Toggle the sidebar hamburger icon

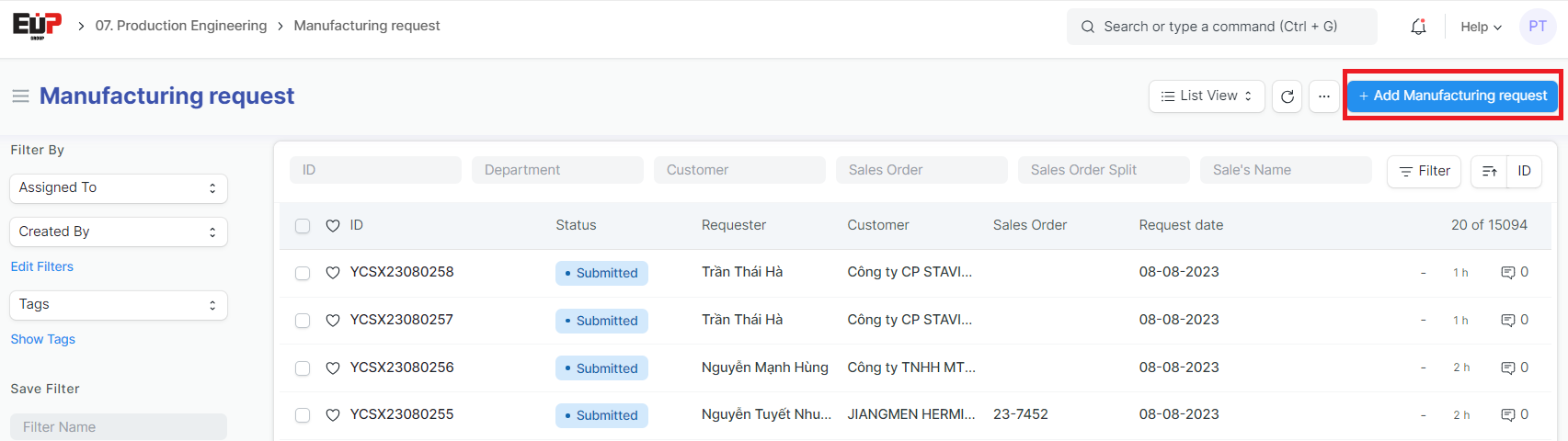(x=20, y=96)
